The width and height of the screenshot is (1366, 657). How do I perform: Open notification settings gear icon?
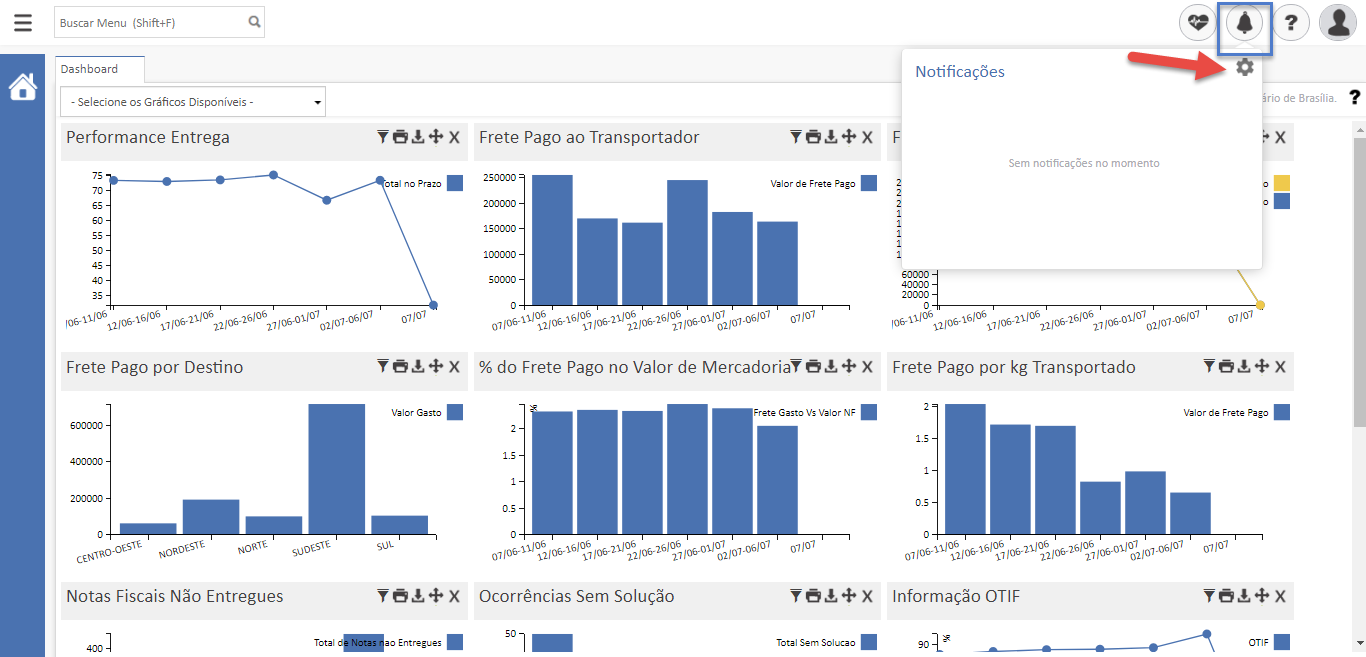pyautogui.click(x=1244, y=67)
